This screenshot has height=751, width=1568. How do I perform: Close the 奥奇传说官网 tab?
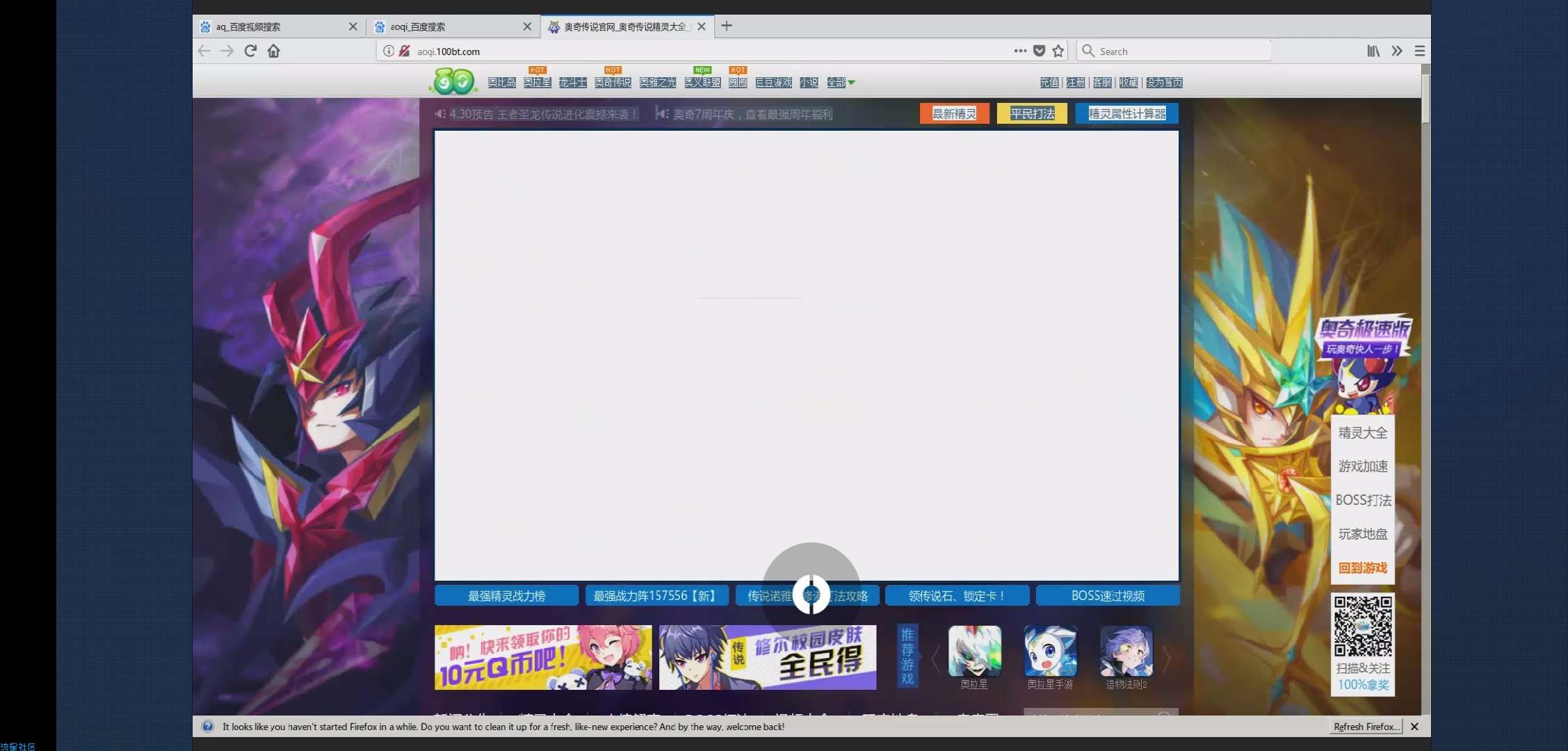702,26
